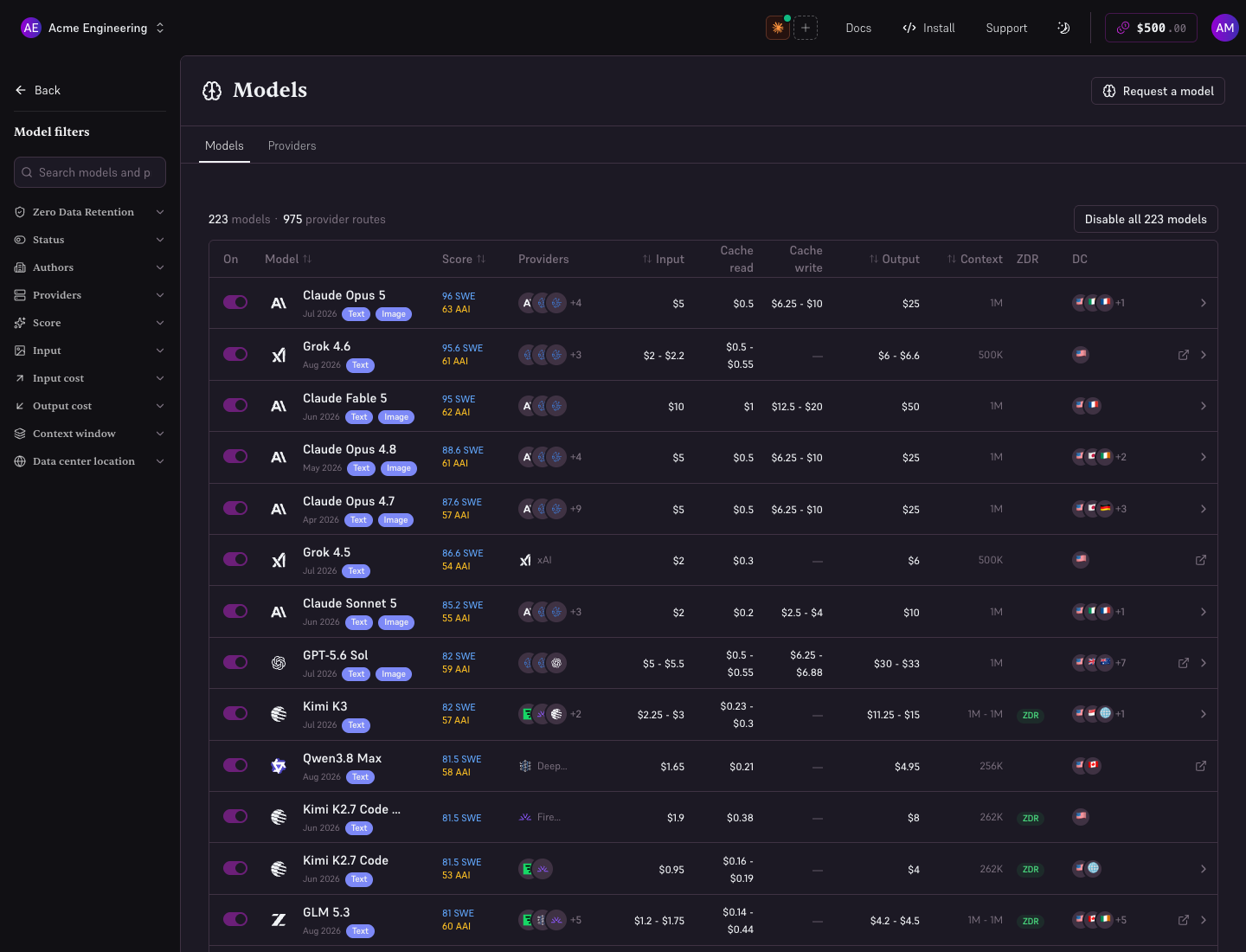1246x952 pixels.
Task: Toggle off Claude Opus 5 model
Action: tap(235, 302)
